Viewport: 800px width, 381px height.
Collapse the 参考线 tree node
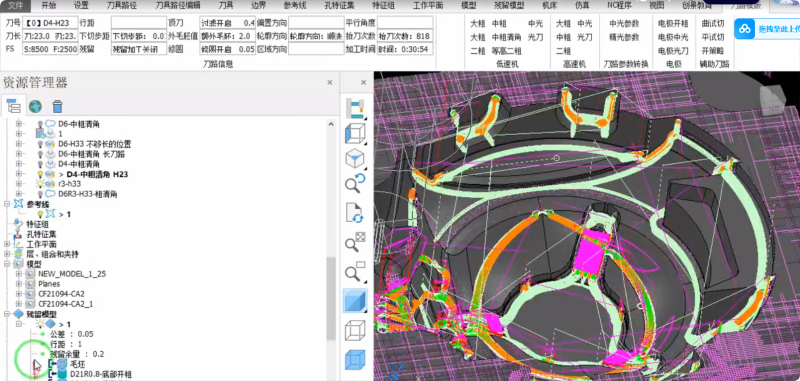pyautogui.click(x=7, y=204)
